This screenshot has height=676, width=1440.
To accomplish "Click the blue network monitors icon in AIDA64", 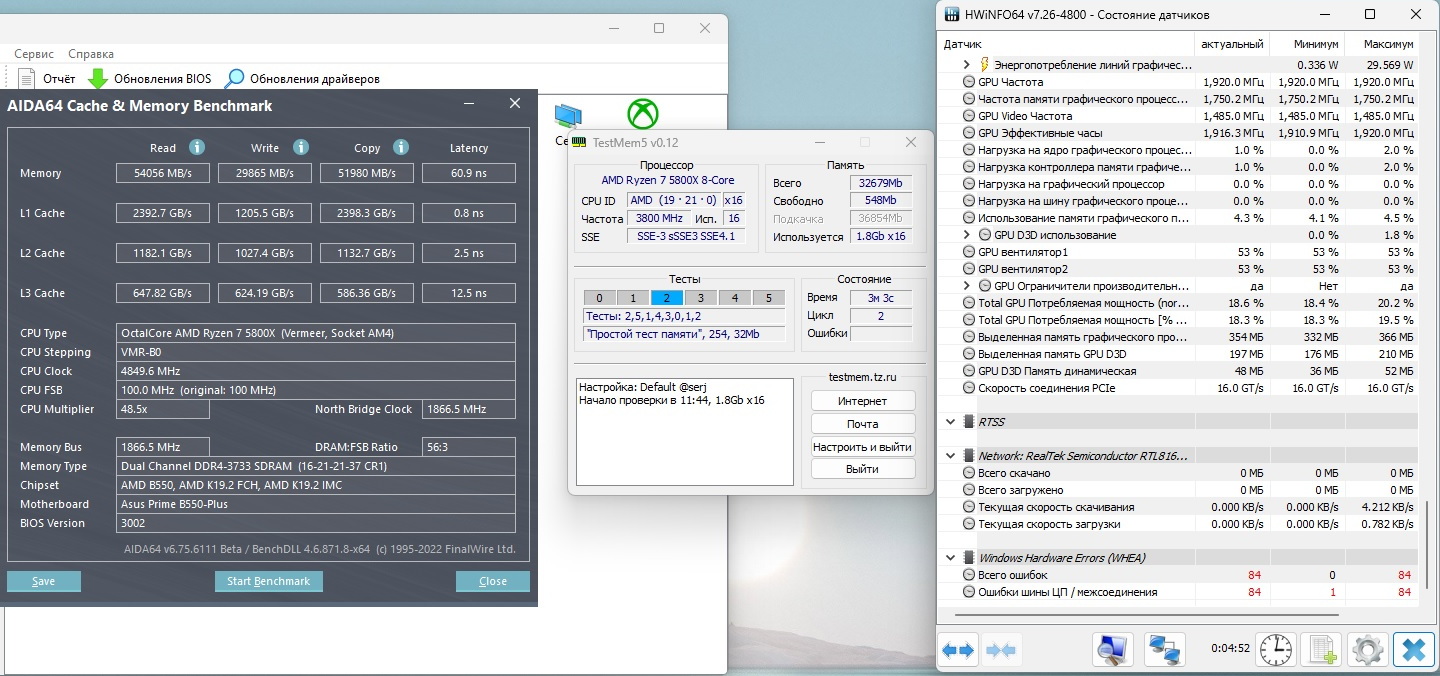I will click(x=568, y=116).
